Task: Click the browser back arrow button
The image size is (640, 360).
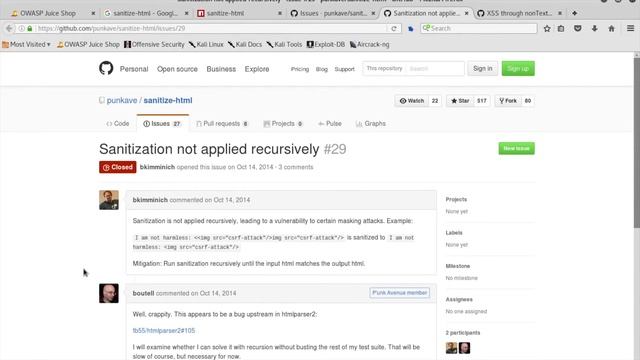Action: coord(9,28)
